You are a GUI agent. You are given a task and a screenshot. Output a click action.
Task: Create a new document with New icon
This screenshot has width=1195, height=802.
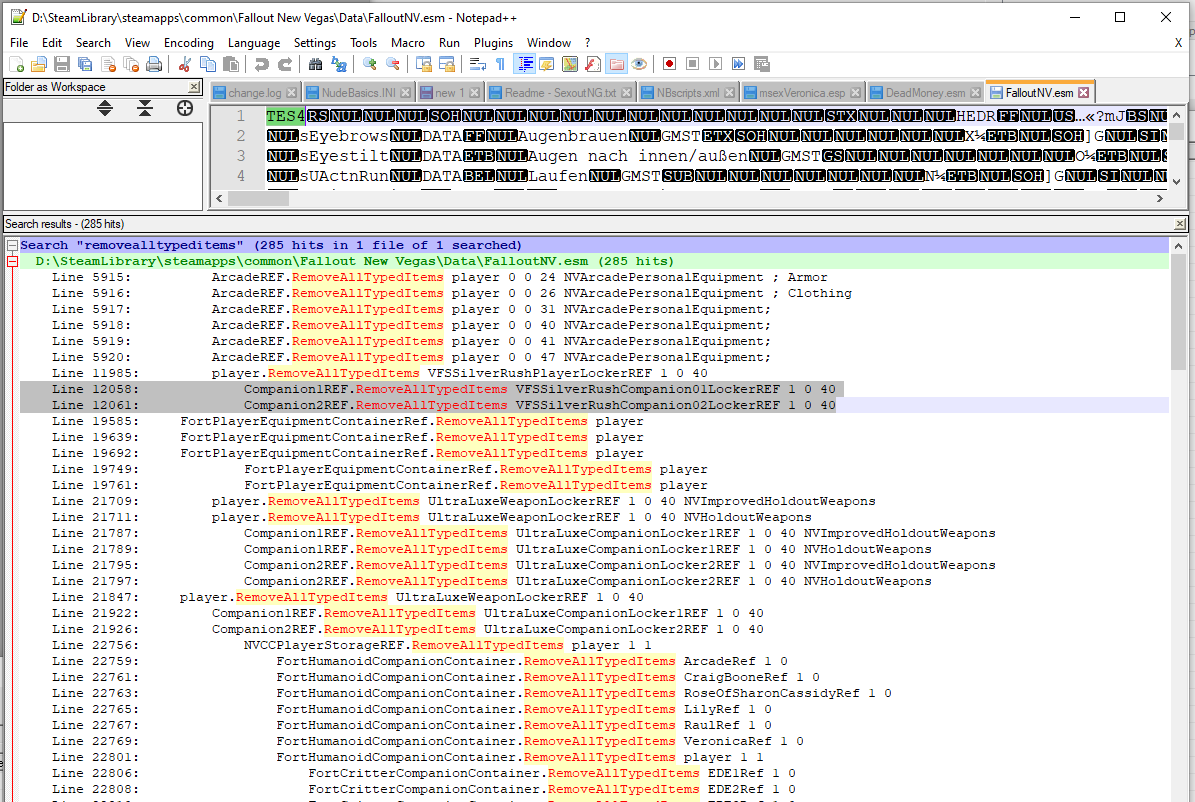(16, 64)
